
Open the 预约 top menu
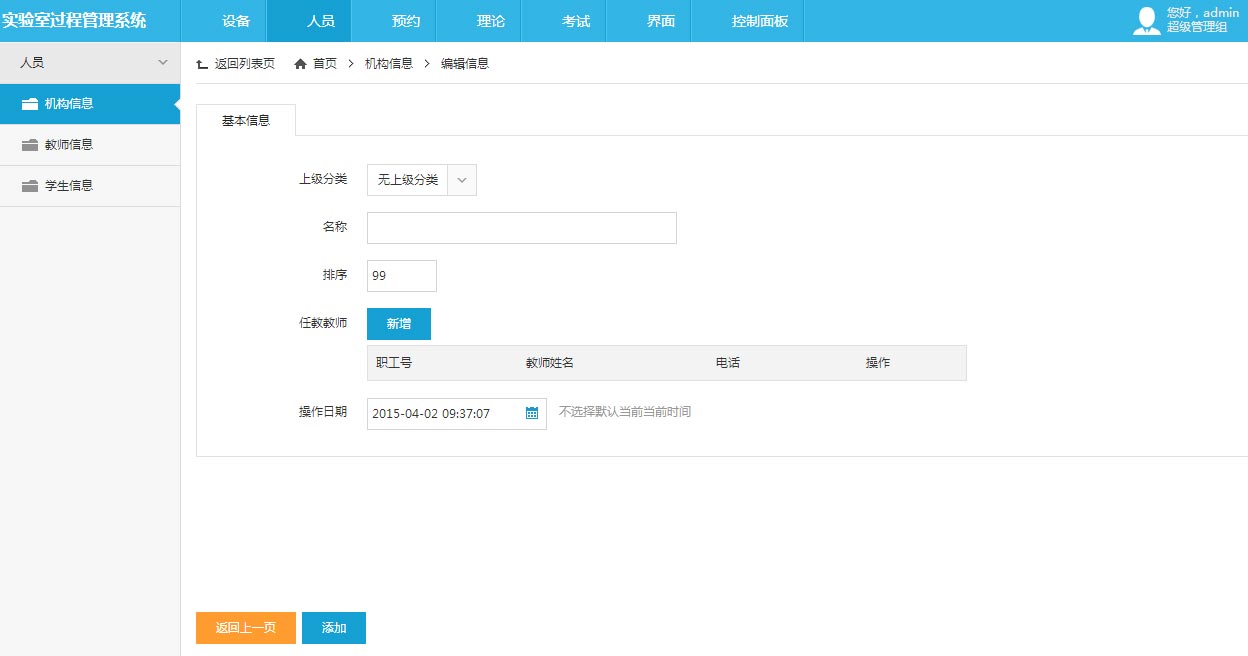[406, 21]
